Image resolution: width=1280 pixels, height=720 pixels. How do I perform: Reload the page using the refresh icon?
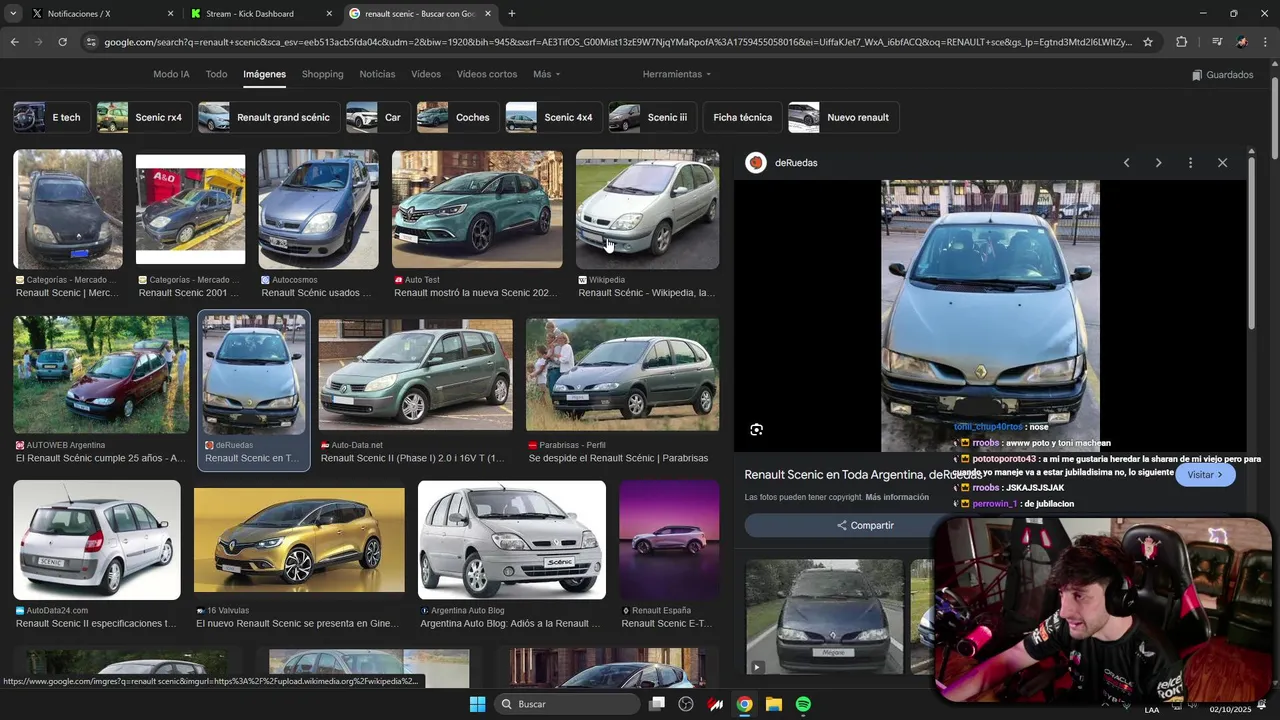point(62,42)
